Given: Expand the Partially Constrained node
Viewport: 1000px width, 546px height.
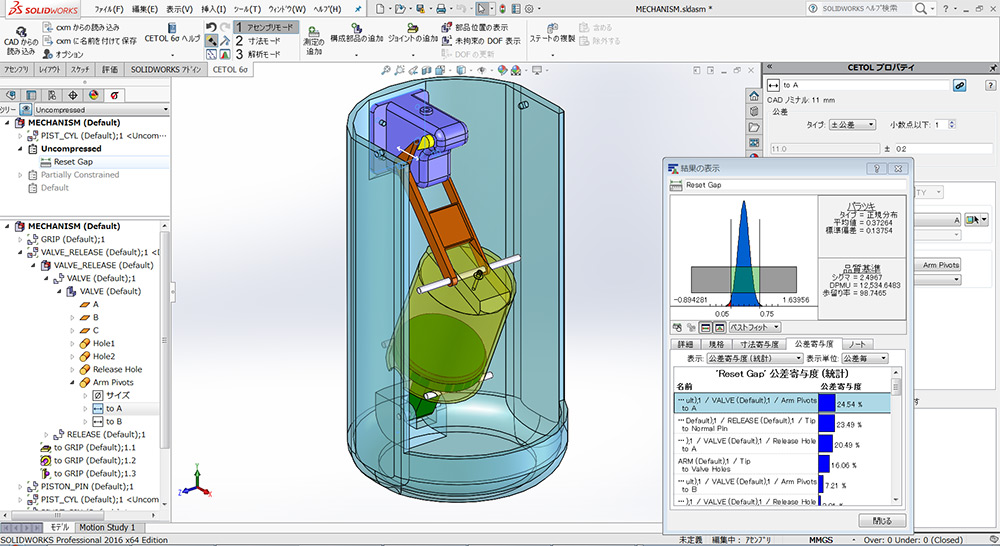Looking at the screenshot, I should (20, 175).
